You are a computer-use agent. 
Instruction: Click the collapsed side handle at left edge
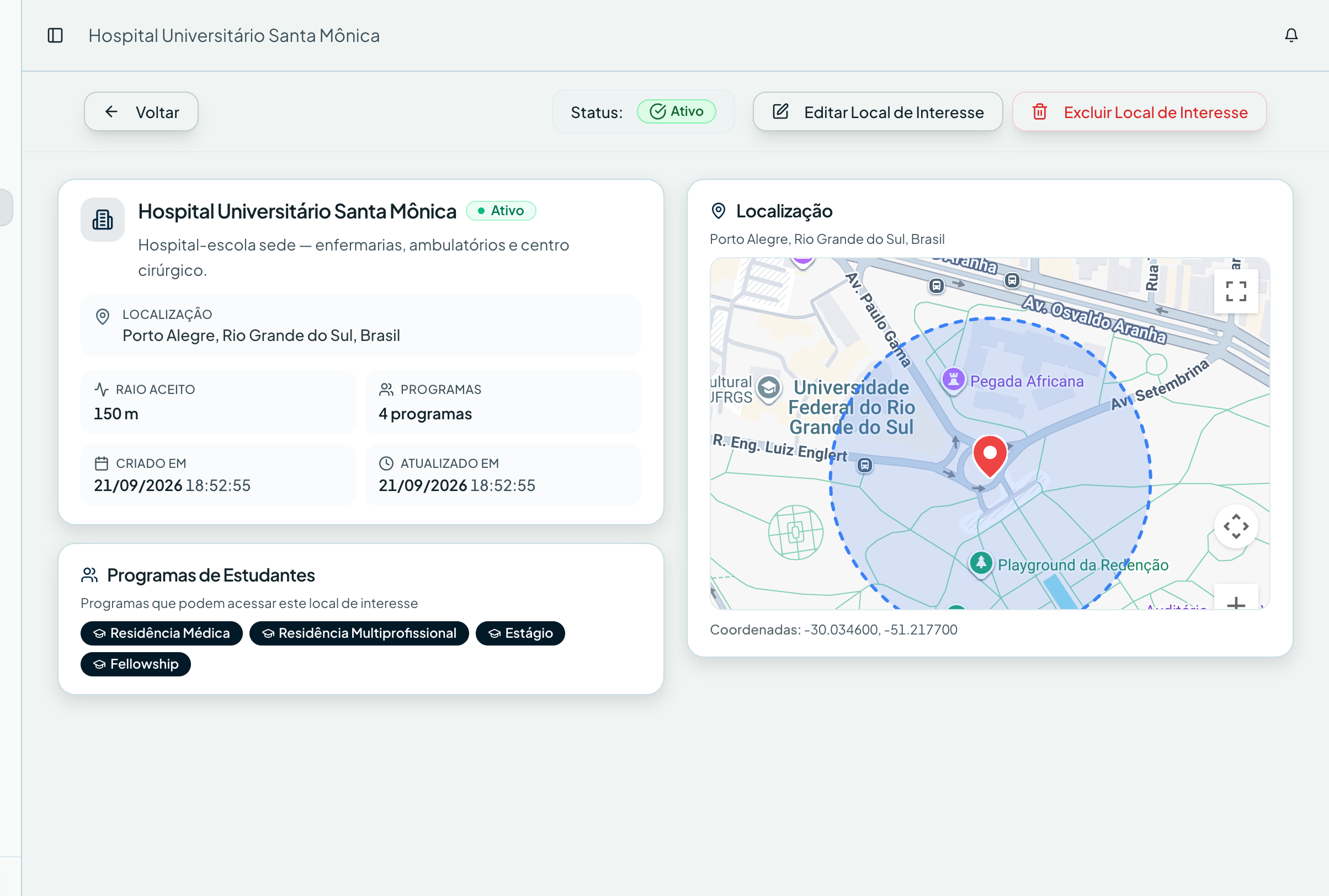(6, 207)
